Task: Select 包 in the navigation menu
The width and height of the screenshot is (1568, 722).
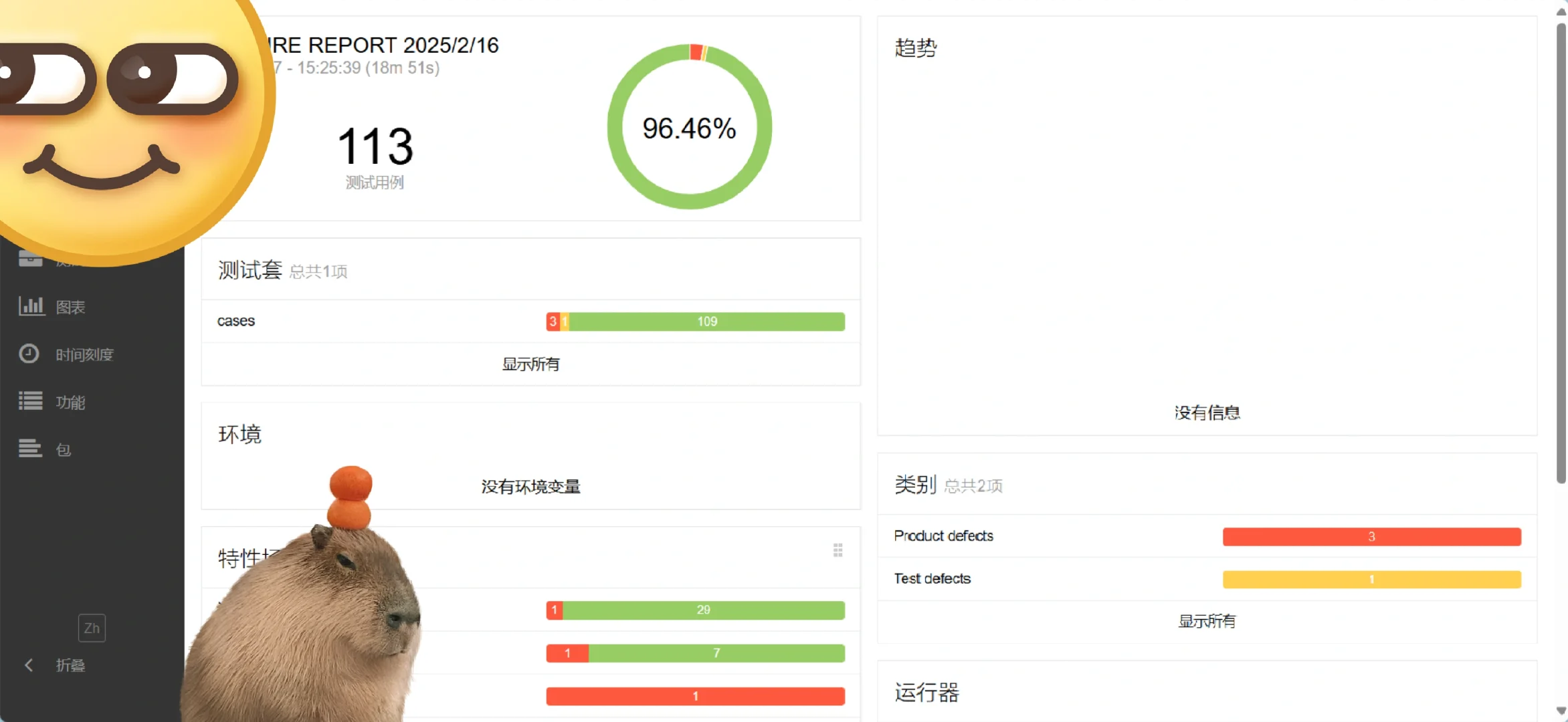Action: tap(62, 449)
